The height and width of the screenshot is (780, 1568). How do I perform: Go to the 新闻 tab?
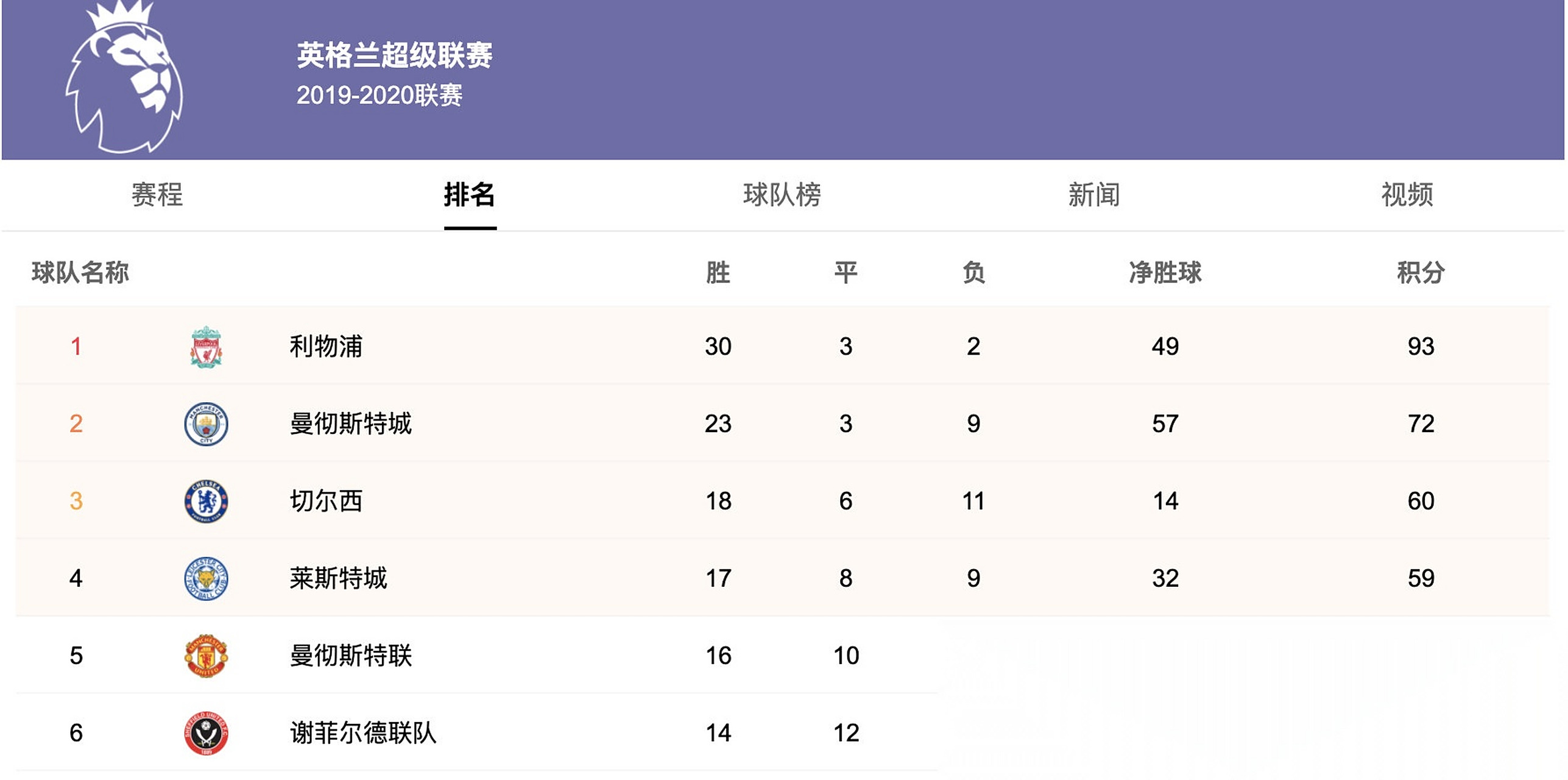click(x=1094, y=195)
